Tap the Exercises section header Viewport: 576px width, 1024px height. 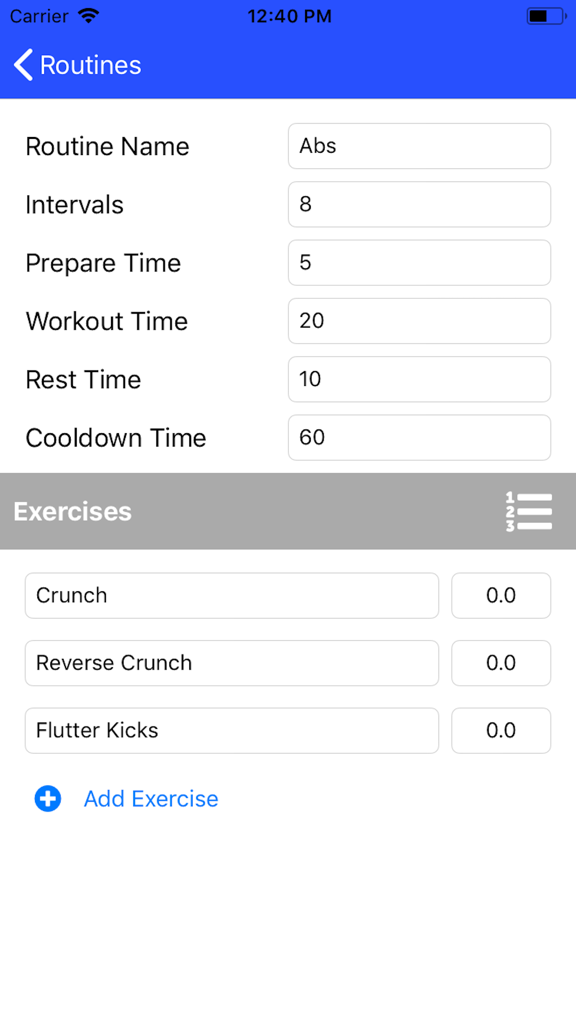[72, 511]
